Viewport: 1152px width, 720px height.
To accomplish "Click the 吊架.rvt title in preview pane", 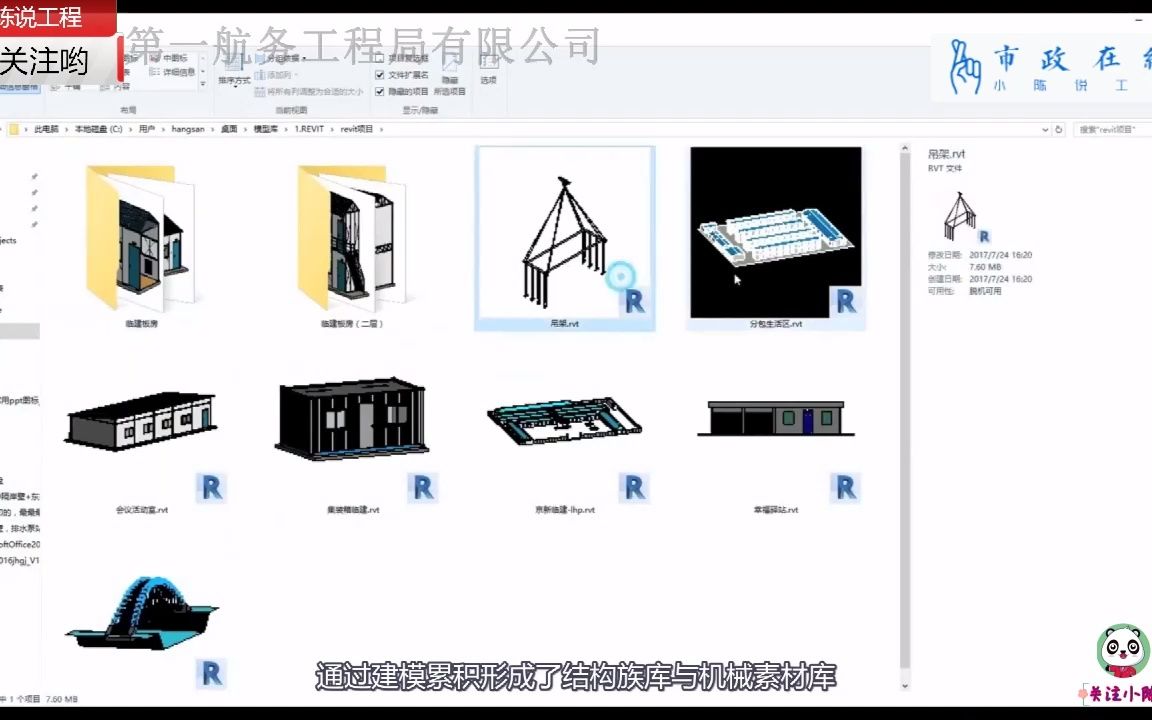I will (x=946, y=154).
